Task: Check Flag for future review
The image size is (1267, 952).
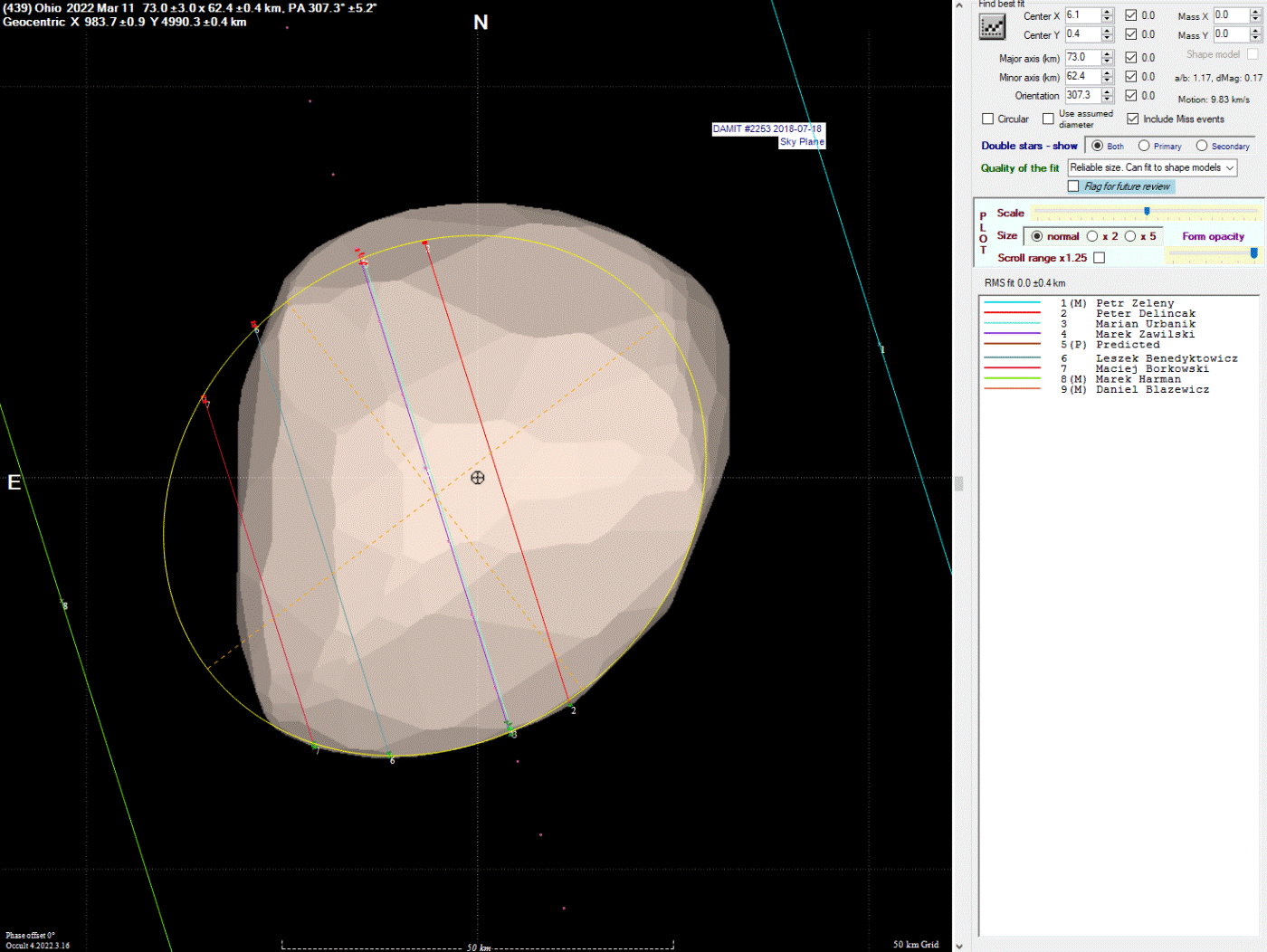Action: [x=1073, y=186]
